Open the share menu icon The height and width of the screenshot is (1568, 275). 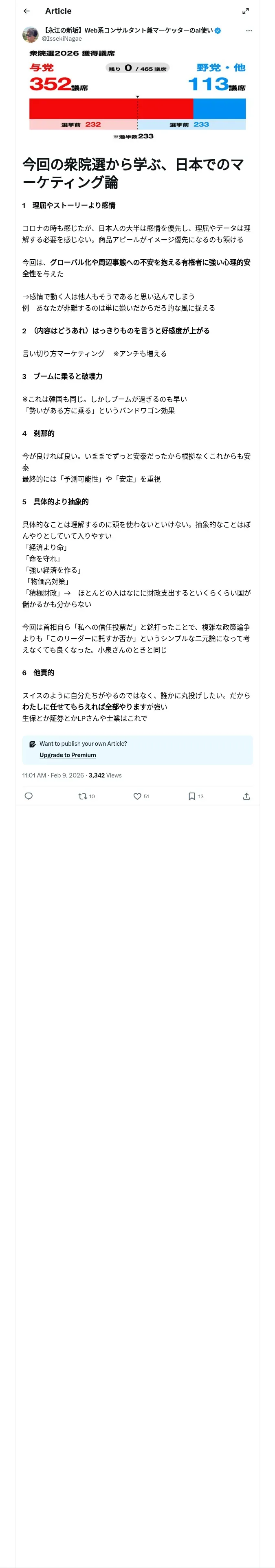246,796
